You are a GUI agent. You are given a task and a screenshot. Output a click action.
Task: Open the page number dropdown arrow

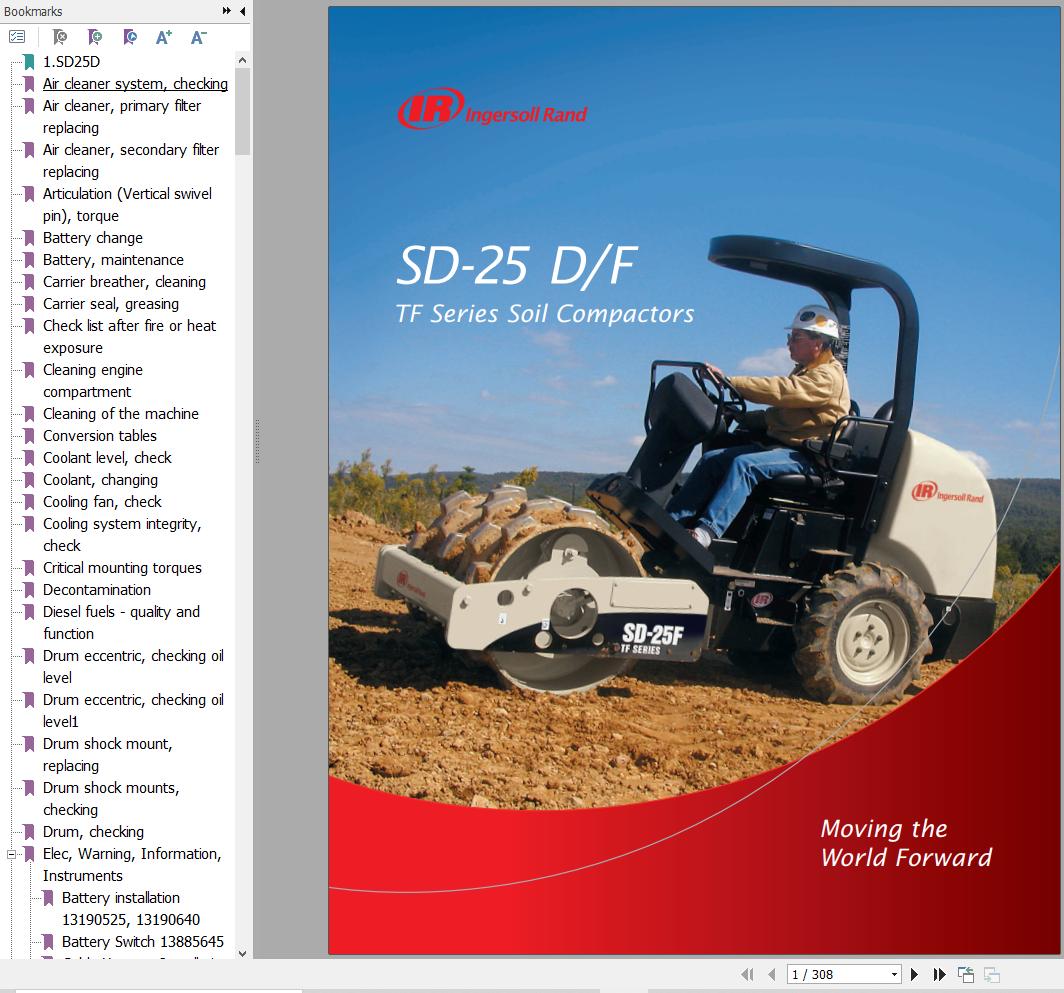894,975
